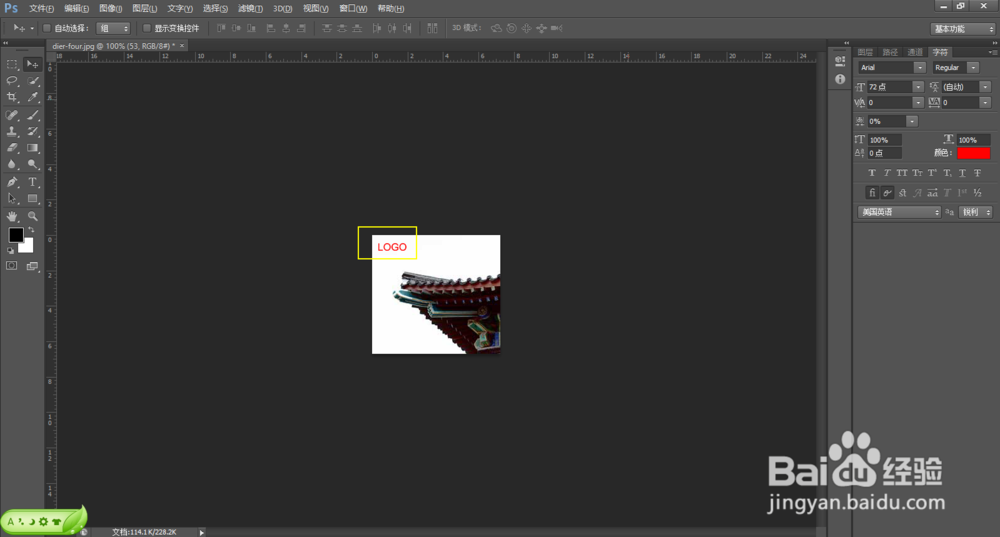
Task: Open the 滤镜(T) menu
Action: click(x=250, y=8)
